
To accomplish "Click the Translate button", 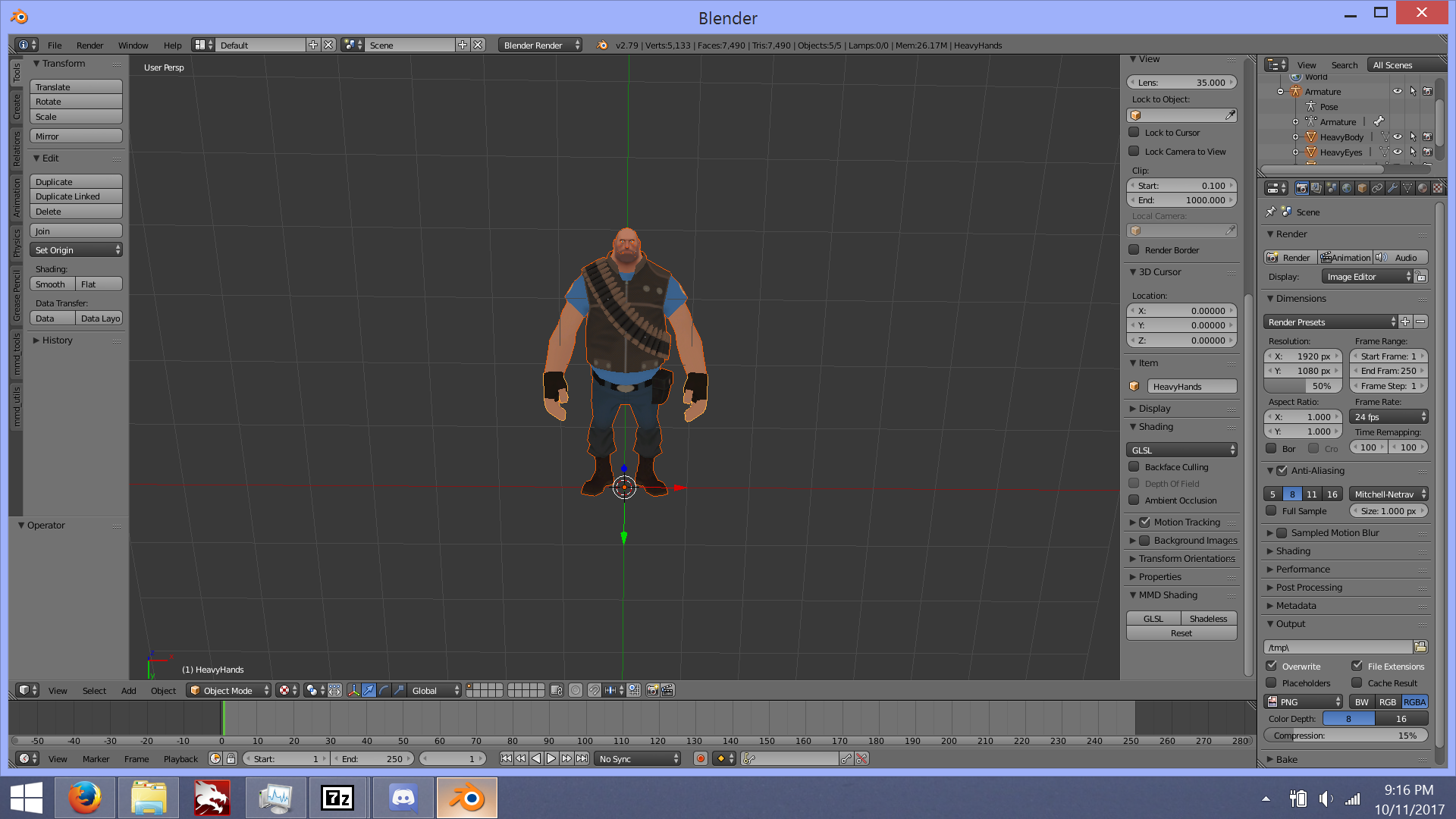I will tap(76, 86).
